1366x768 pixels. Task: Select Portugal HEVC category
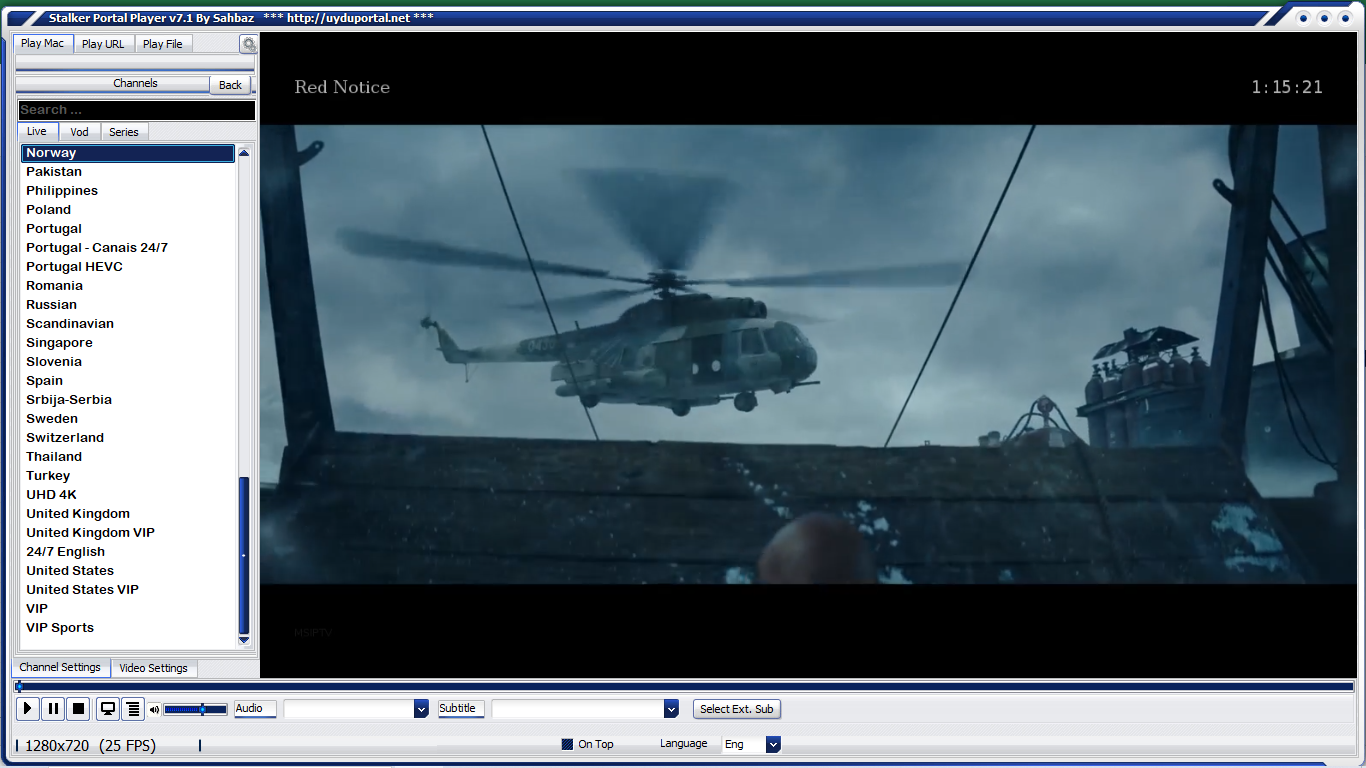(x=128, y=267)
